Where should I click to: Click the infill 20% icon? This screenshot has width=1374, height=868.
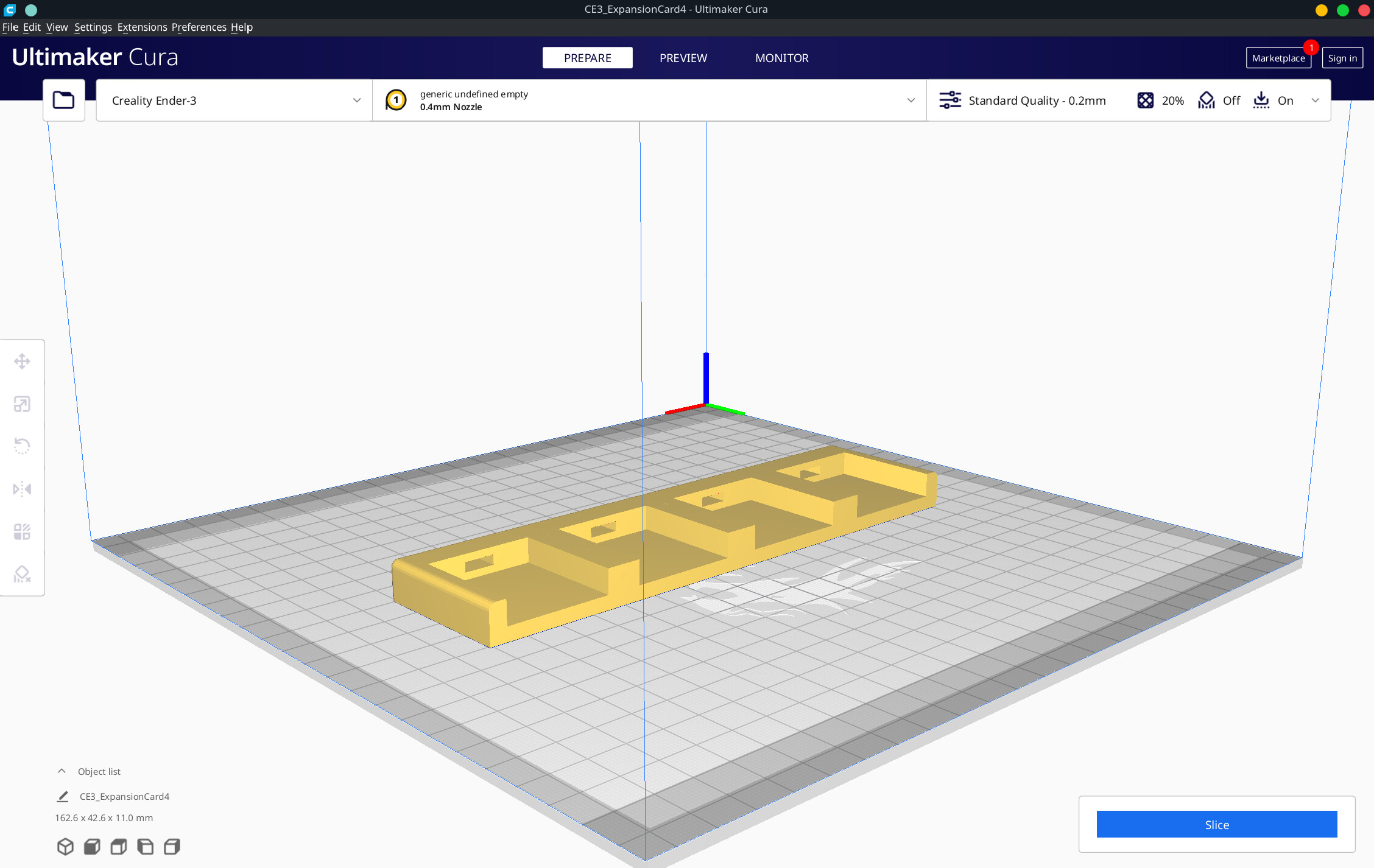point(1146,100)
